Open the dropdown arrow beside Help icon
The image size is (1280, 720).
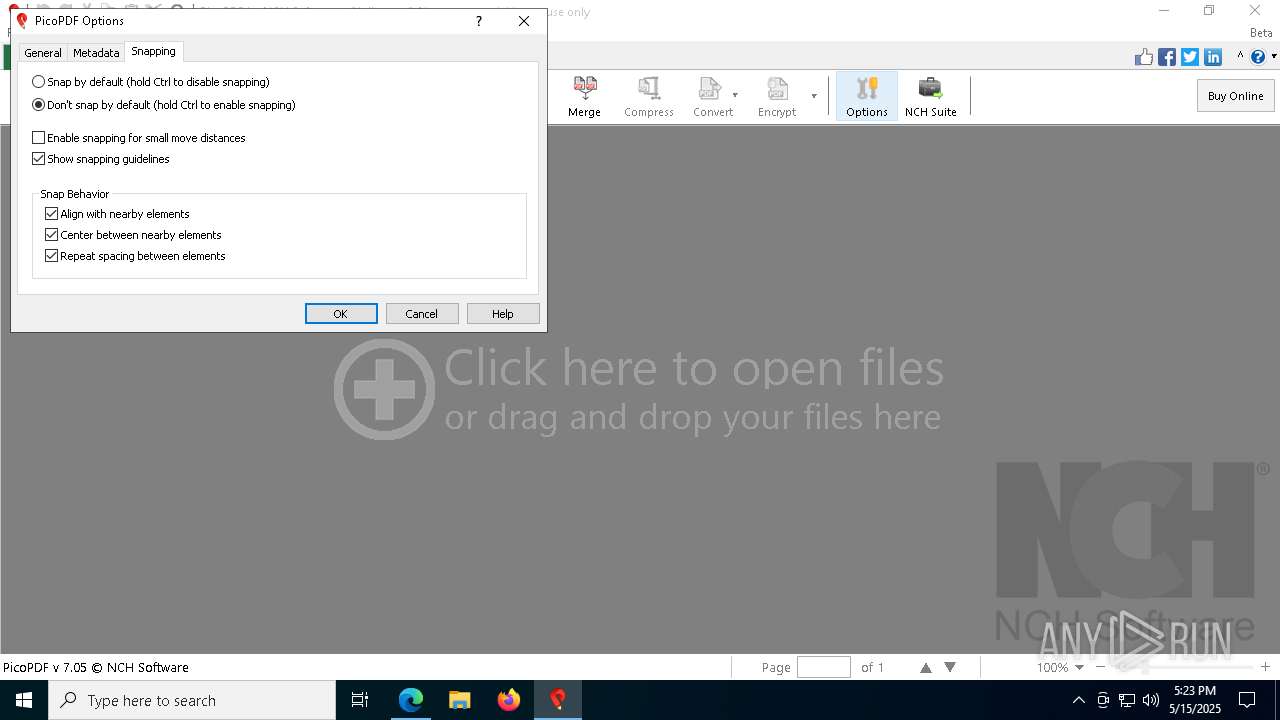point(1273,57)
